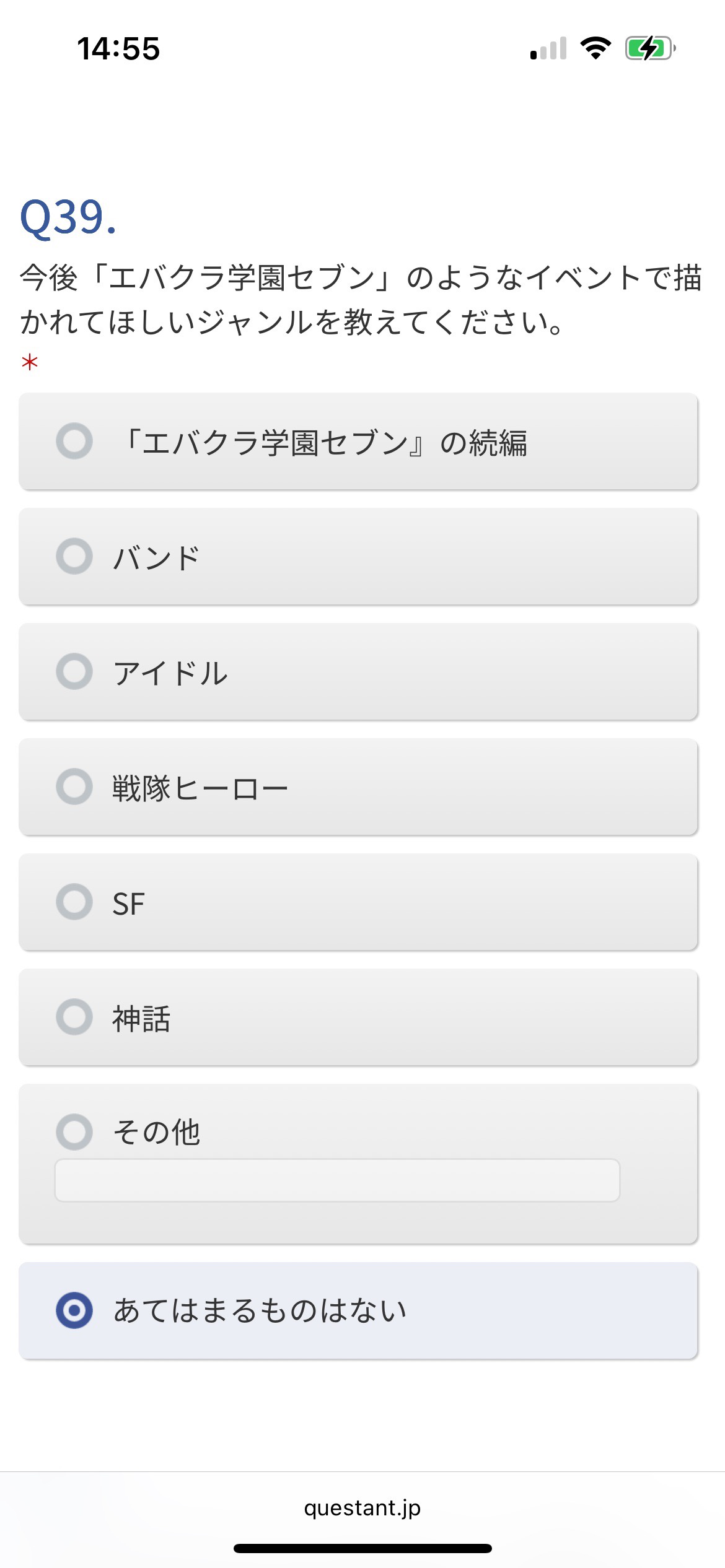Viewport: 725px width, 1568px height.
Task: Choose the 神話 radio button
Action: [x=74, y=1017]
